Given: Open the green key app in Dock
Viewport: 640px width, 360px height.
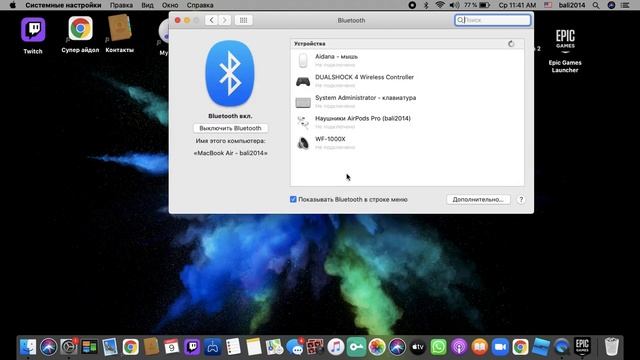Looking at the screenshot, I should click(356, 347).
